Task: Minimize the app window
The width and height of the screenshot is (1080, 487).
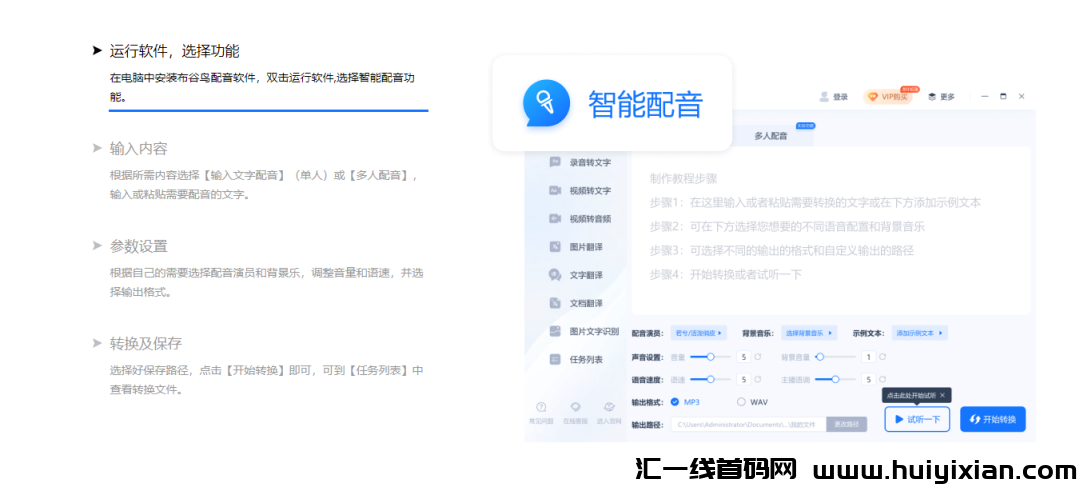Action: (985, 96)
